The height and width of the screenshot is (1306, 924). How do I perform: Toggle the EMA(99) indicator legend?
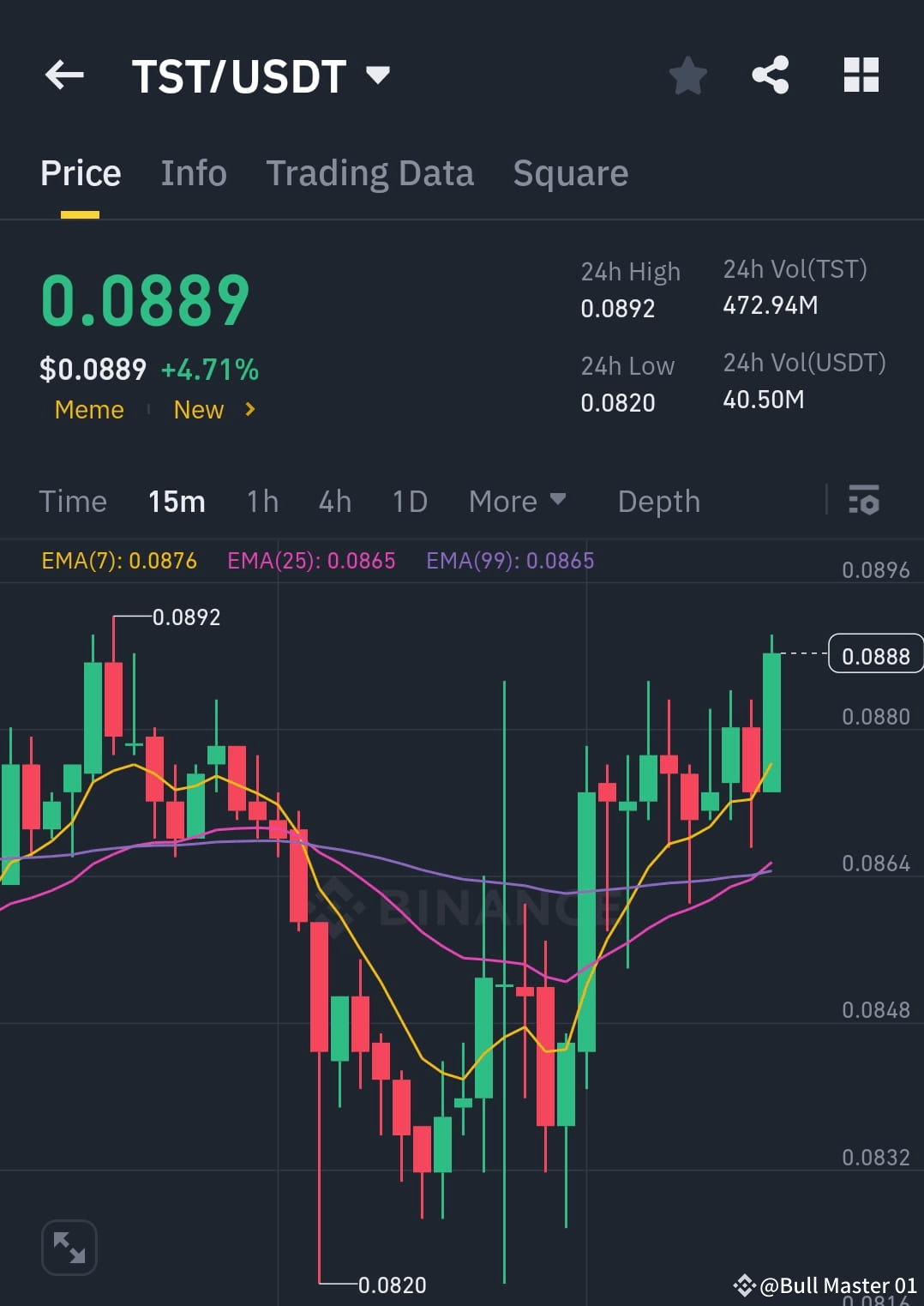pyautogui.click(x=507, y=560)
